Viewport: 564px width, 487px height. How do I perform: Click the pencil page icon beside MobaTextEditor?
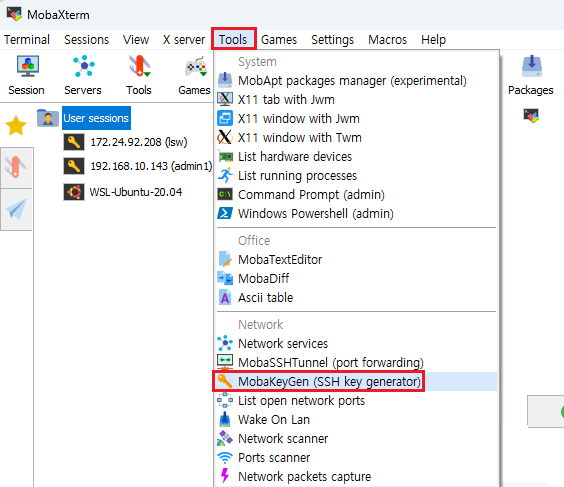point(225,259)
